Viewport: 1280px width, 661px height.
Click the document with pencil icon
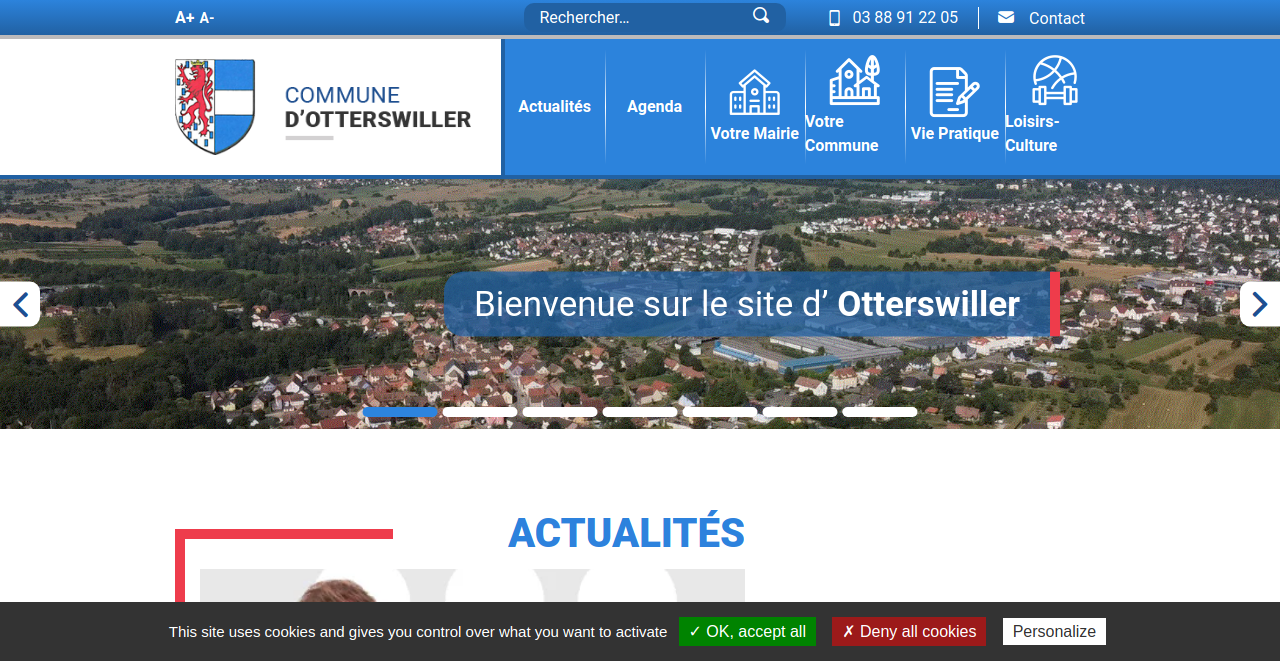955,92
